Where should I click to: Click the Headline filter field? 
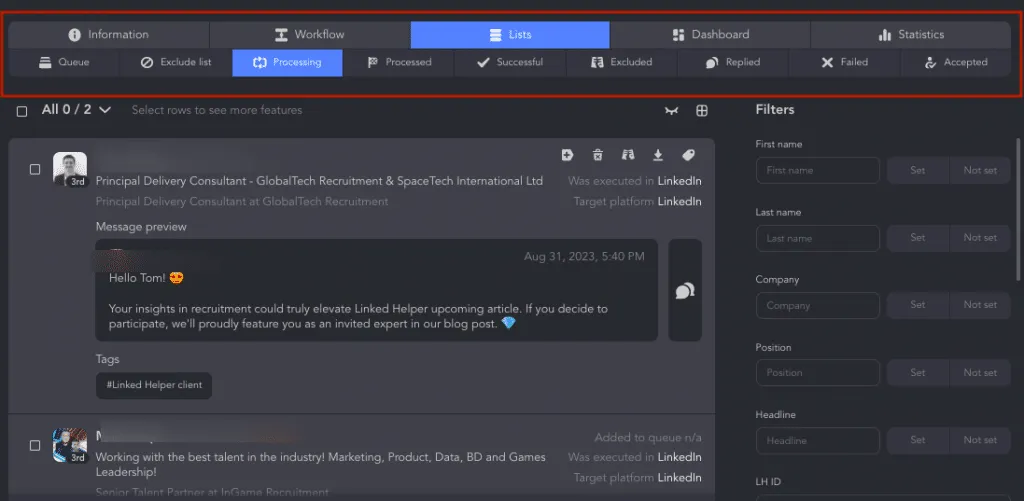(818, 441)
